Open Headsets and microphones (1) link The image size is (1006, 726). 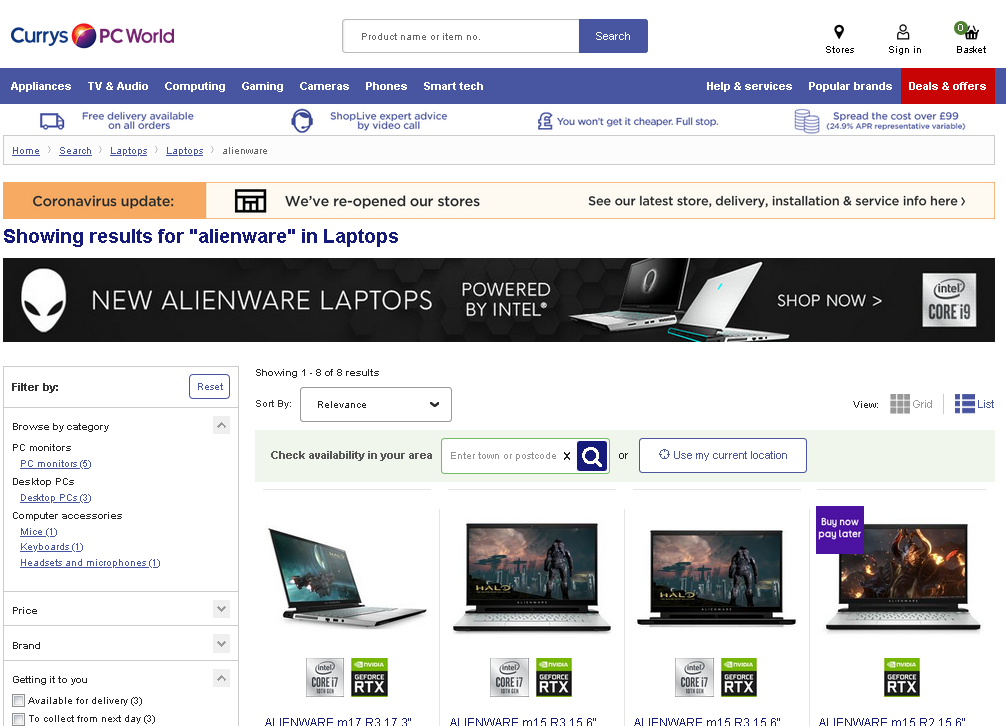(90, 563)
